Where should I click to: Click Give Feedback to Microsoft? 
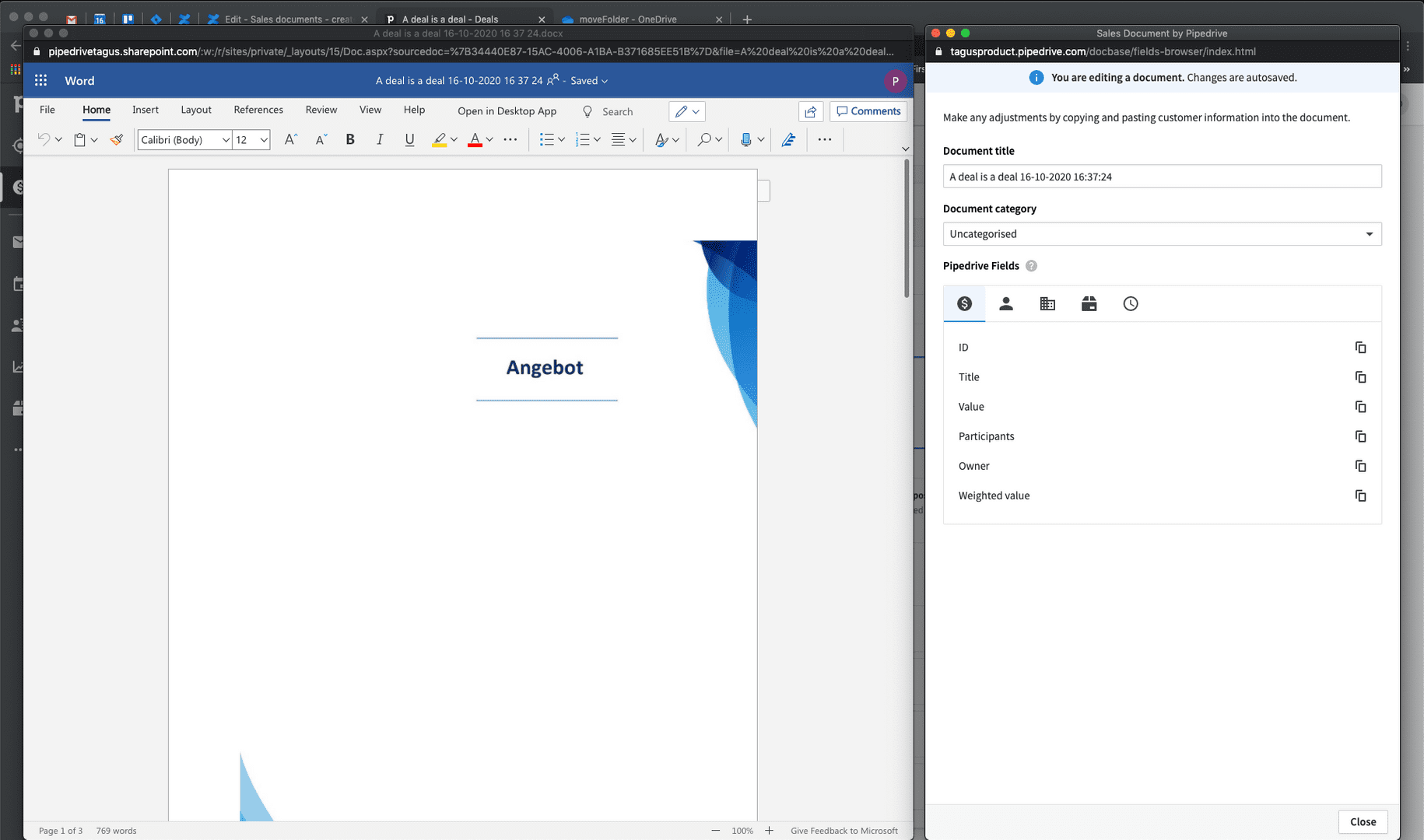[x=844, y=831]
